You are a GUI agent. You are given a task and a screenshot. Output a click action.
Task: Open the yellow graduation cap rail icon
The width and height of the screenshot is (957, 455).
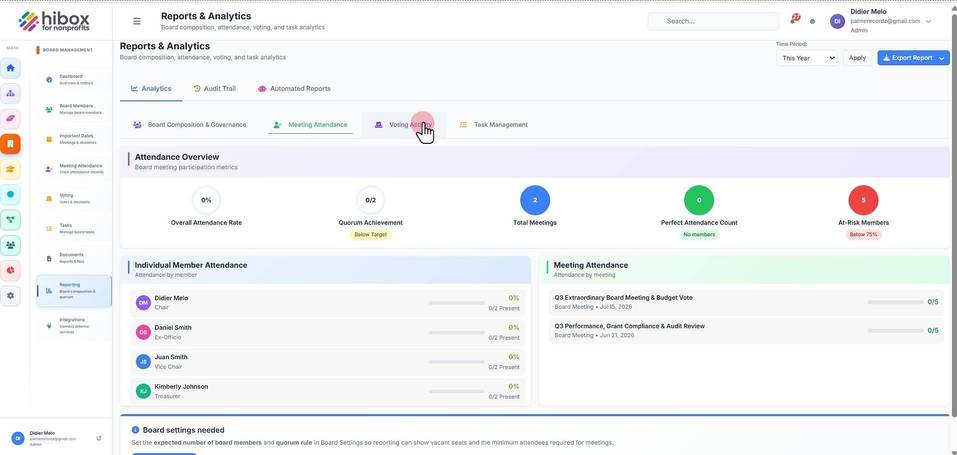tap(10, 169)
